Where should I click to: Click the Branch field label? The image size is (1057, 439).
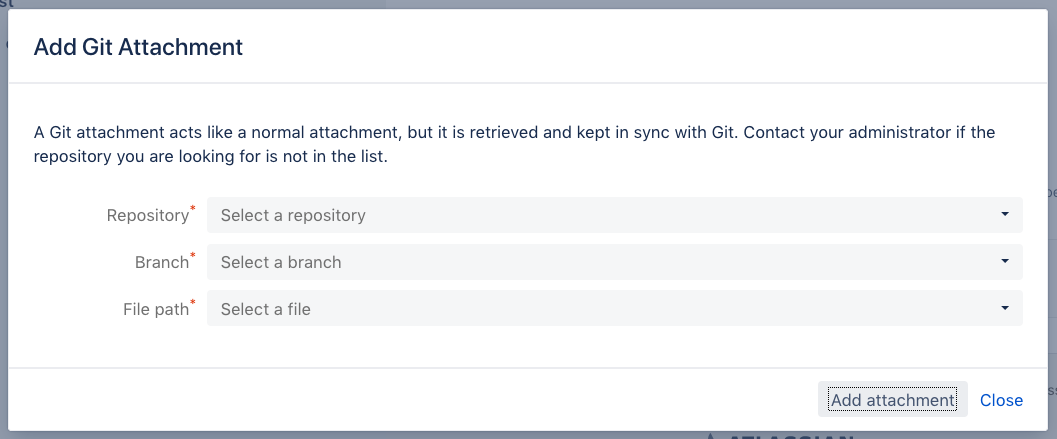[161, 262]
